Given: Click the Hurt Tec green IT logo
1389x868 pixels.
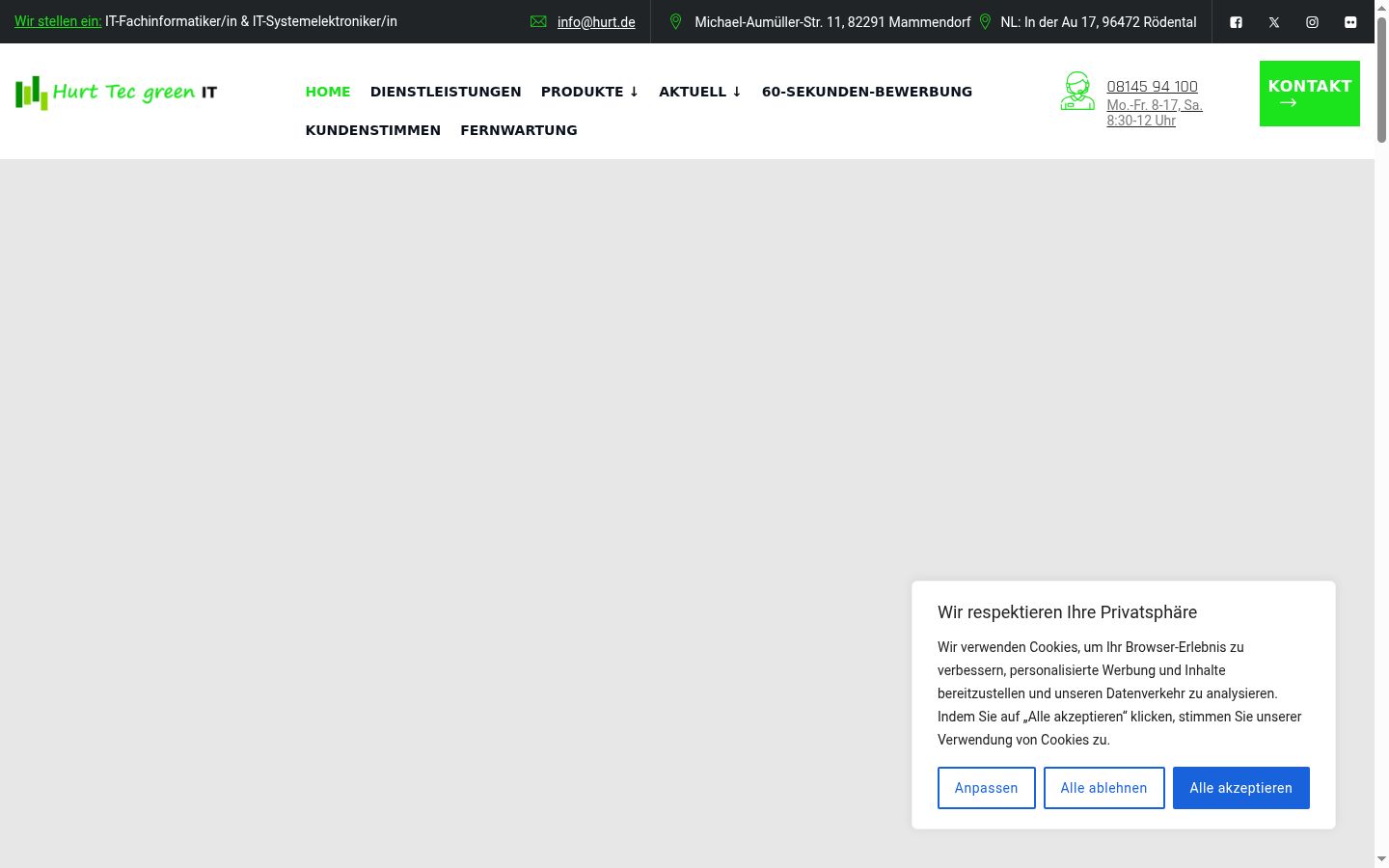Looking at the screenshot, I should (116, 93).
